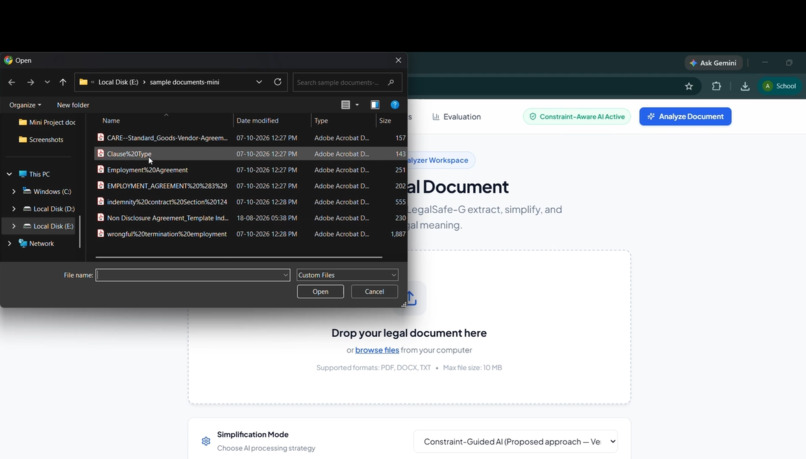Viewport: 806px width, 459px height.
Task: Select Local Disk (D:) in navigation pane
Action: [49, 209]
